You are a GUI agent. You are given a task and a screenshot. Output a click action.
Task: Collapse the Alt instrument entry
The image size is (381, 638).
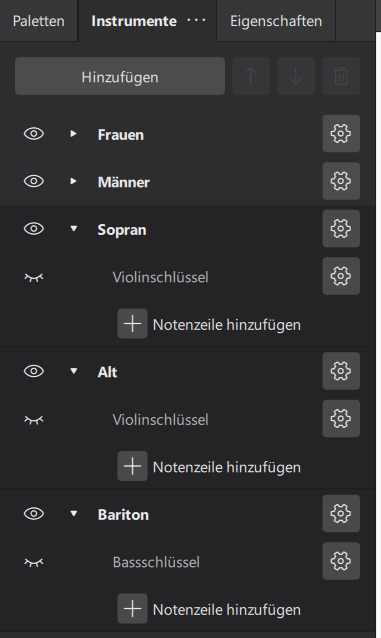pos(73,371)
